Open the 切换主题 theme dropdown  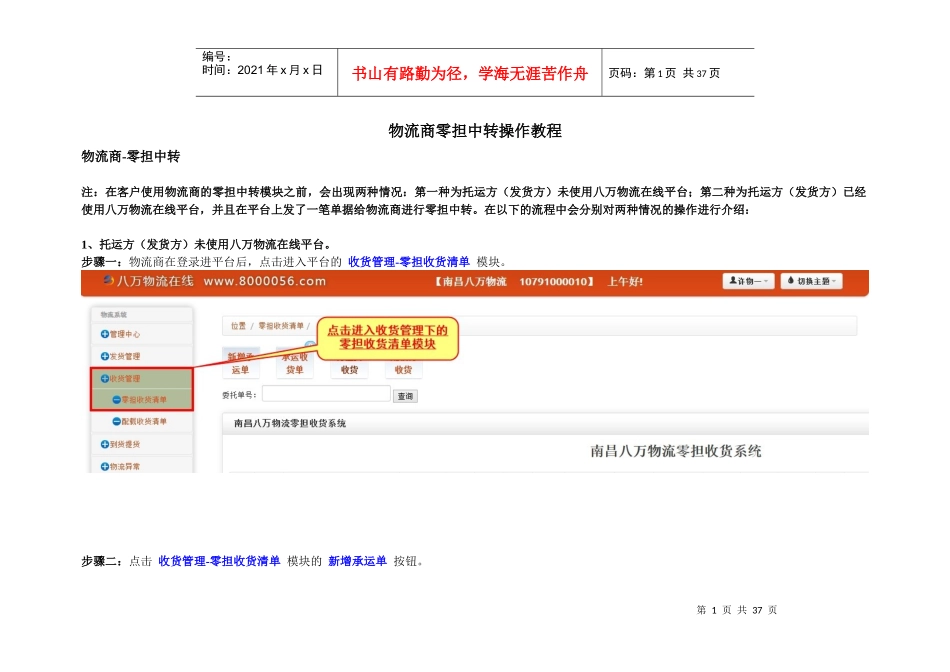[x=811, y=281]
